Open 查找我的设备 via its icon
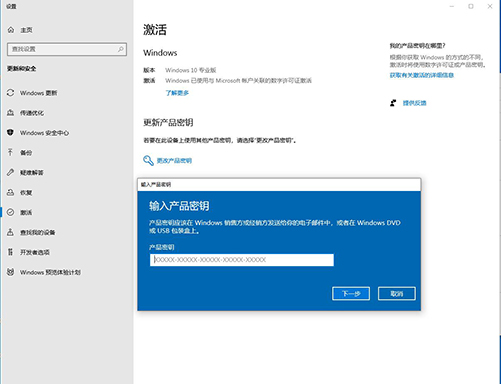This screenshot has height=384, width=501. 11,232
